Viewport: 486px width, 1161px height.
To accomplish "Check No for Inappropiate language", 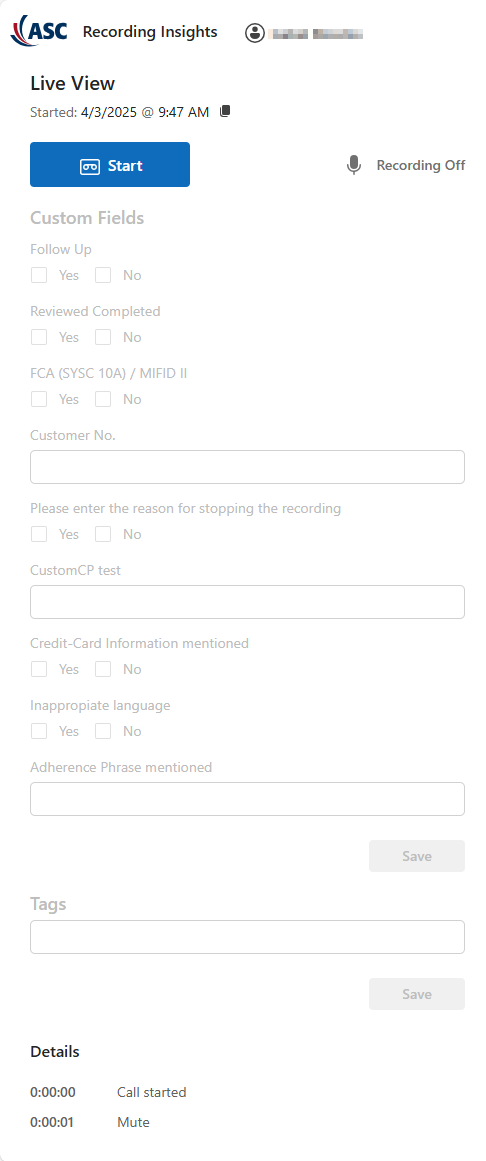I will tap(103, 732).
